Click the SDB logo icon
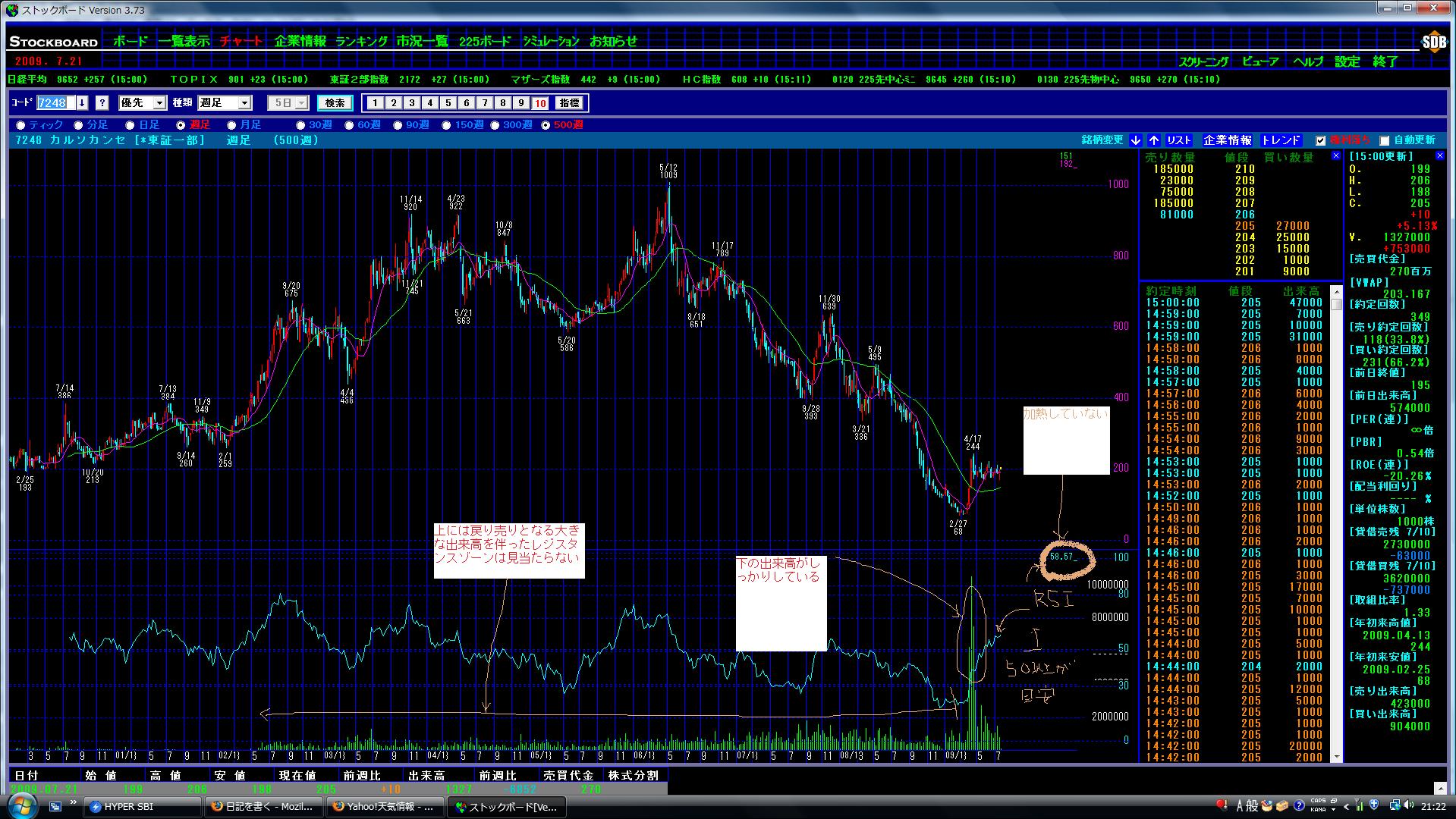This screenshot has width=1456, height=819. (1433, 42)
